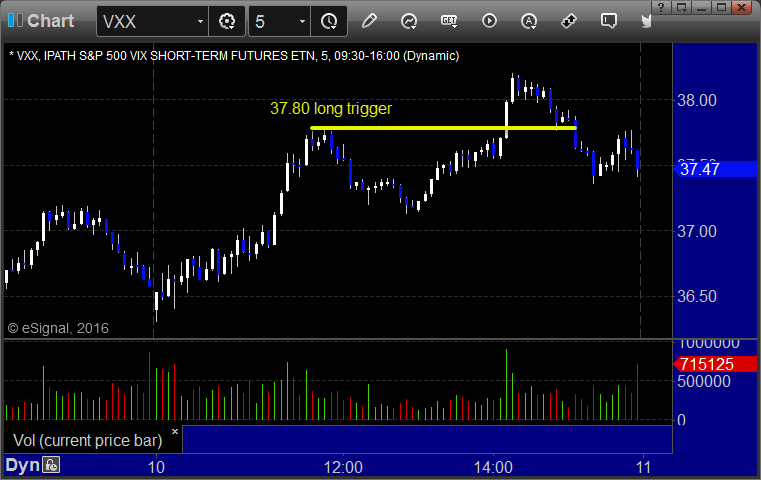The width and height of the screenshot is (761, 480).
Task: Select the '37.80 long trigger' text annotation
Action: [x=331, y=108]
